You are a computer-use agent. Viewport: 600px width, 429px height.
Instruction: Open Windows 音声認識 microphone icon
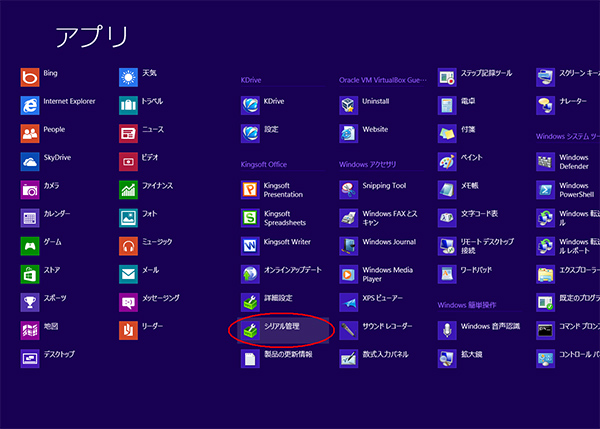tap(447, 330)
